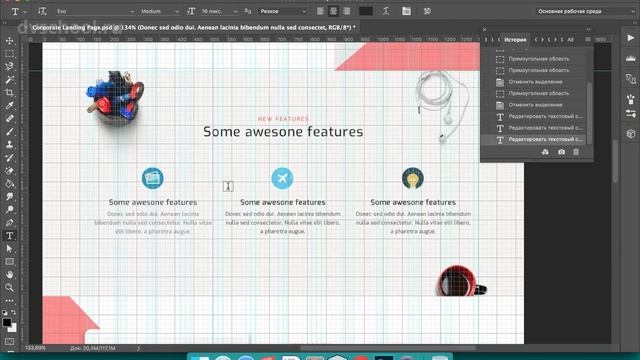Toggle Quick Mask mode at the toolbox bottom
Viewport: 640px width, 360px height.
(9, 341)
